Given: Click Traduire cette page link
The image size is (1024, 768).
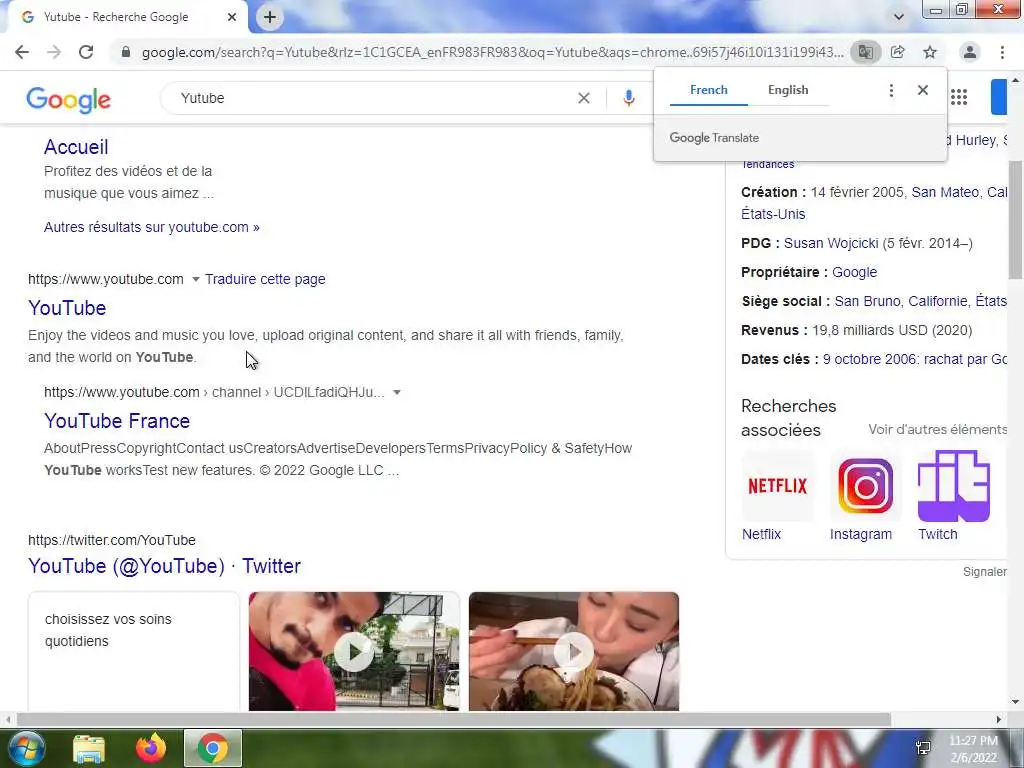Looking at the screenshot, I should point(265,280).
